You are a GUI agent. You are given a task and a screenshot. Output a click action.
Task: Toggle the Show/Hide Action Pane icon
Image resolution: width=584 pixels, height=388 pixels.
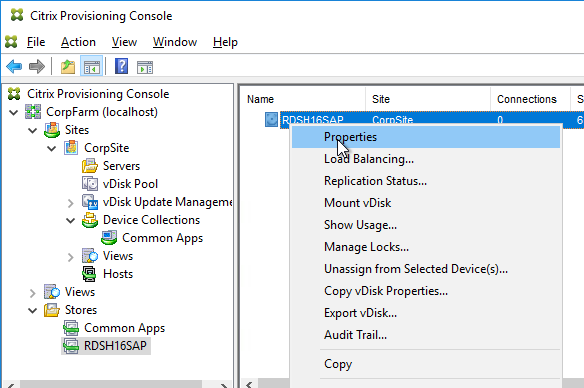click(x=145, y=67)
